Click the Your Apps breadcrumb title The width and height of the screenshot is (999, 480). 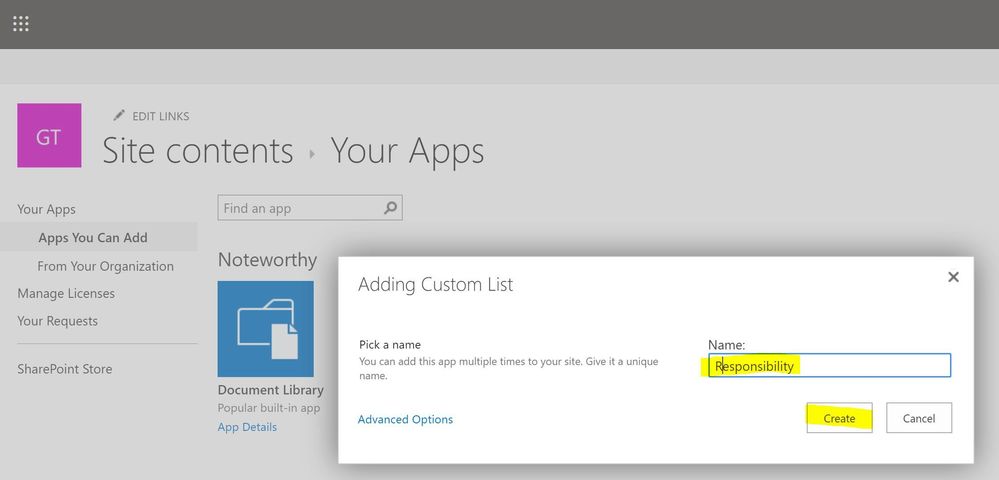(407, 151)
